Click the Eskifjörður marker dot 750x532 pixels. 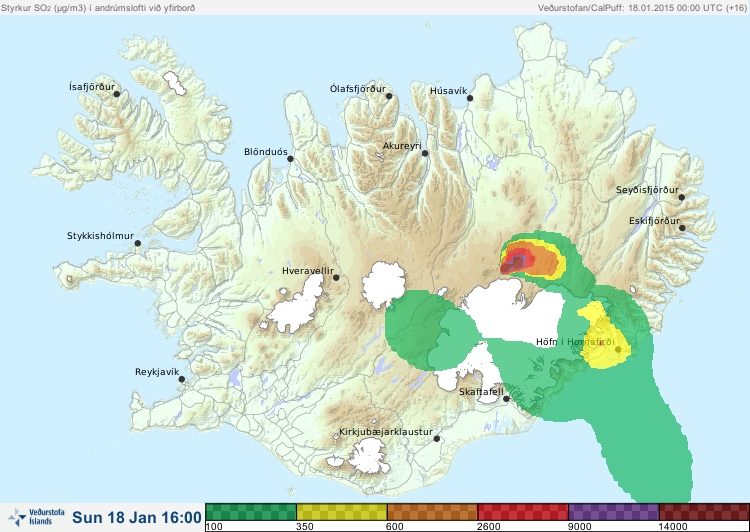[682, 228]
